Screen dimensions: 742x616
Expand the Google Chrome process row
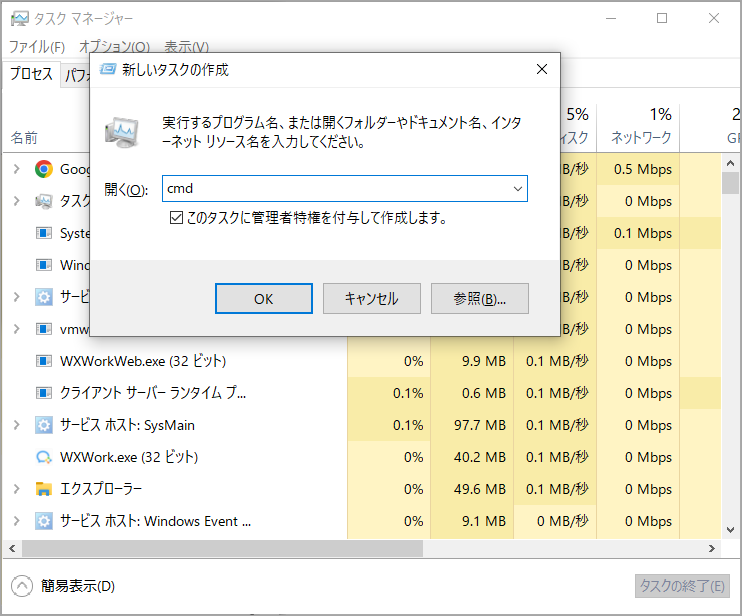point(17,169)
